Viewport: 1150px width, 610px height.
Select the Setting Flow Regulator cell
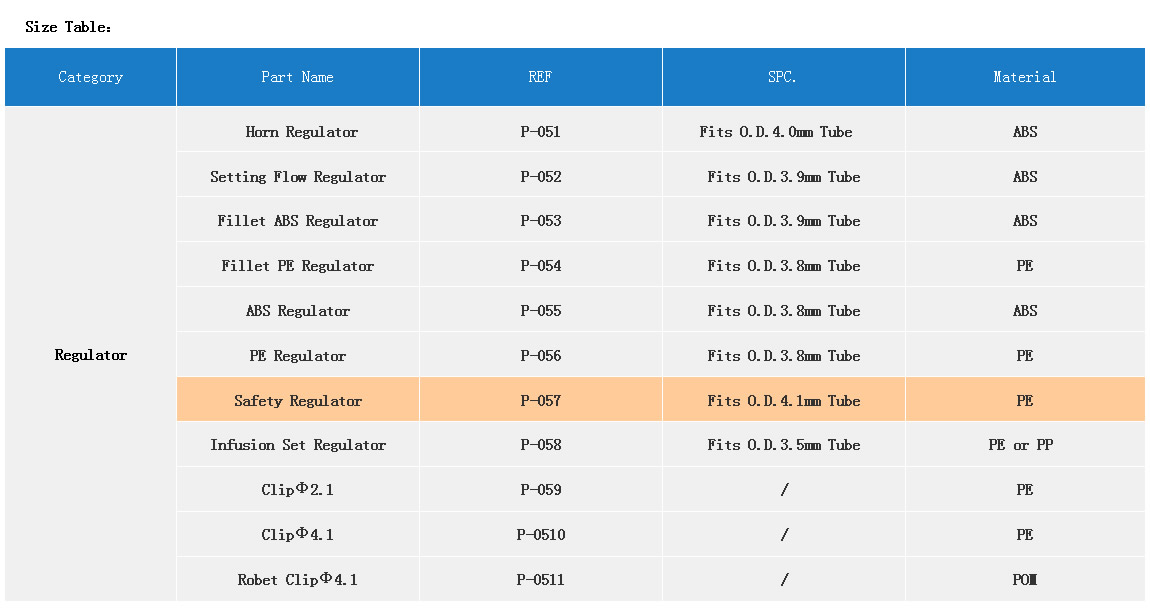[297, 177]
